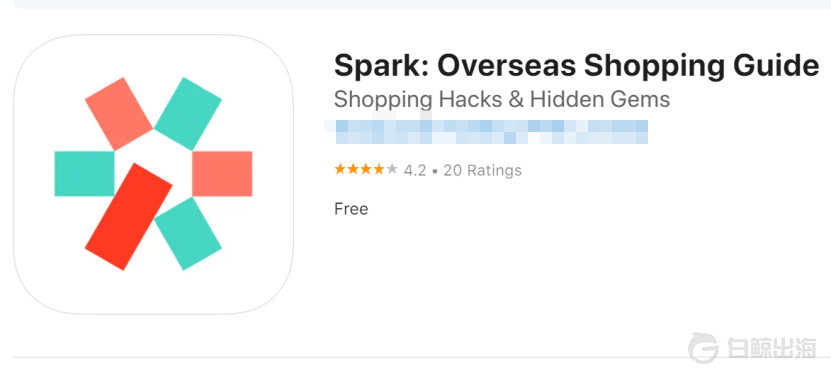Image resolution: width=831 pixels, height=379 pixels.
Task: Click the grey fifth rating star
Action: coord(392,169)
